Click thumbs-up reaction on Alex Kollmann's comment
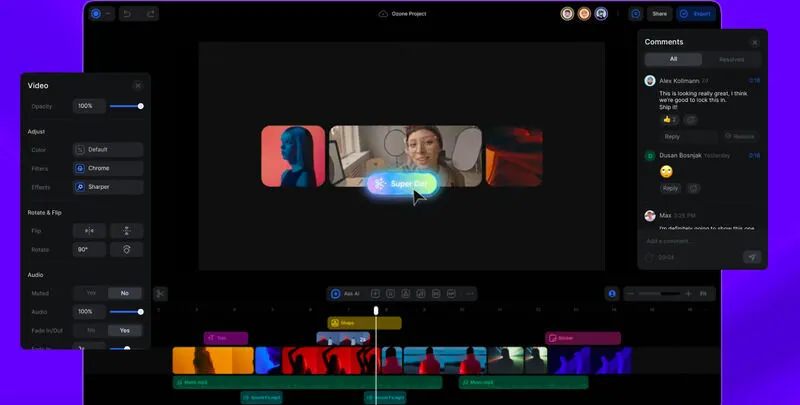This screenshot has height=405, width=800. pyautogui.click(x=669, y=120)
